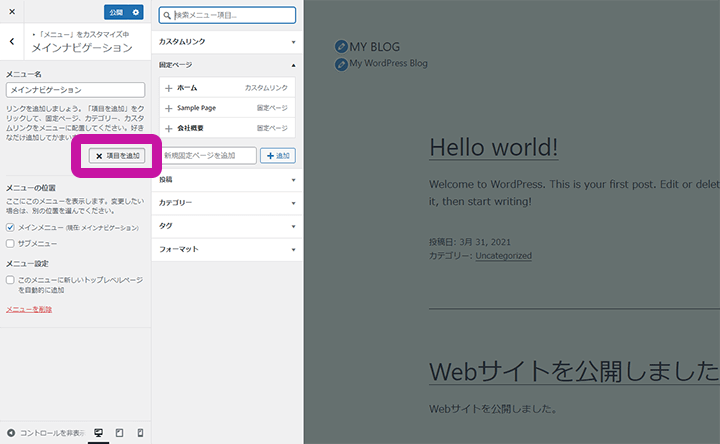
Task: Focus the menu item search field
Action: click(x=232, y=16)
